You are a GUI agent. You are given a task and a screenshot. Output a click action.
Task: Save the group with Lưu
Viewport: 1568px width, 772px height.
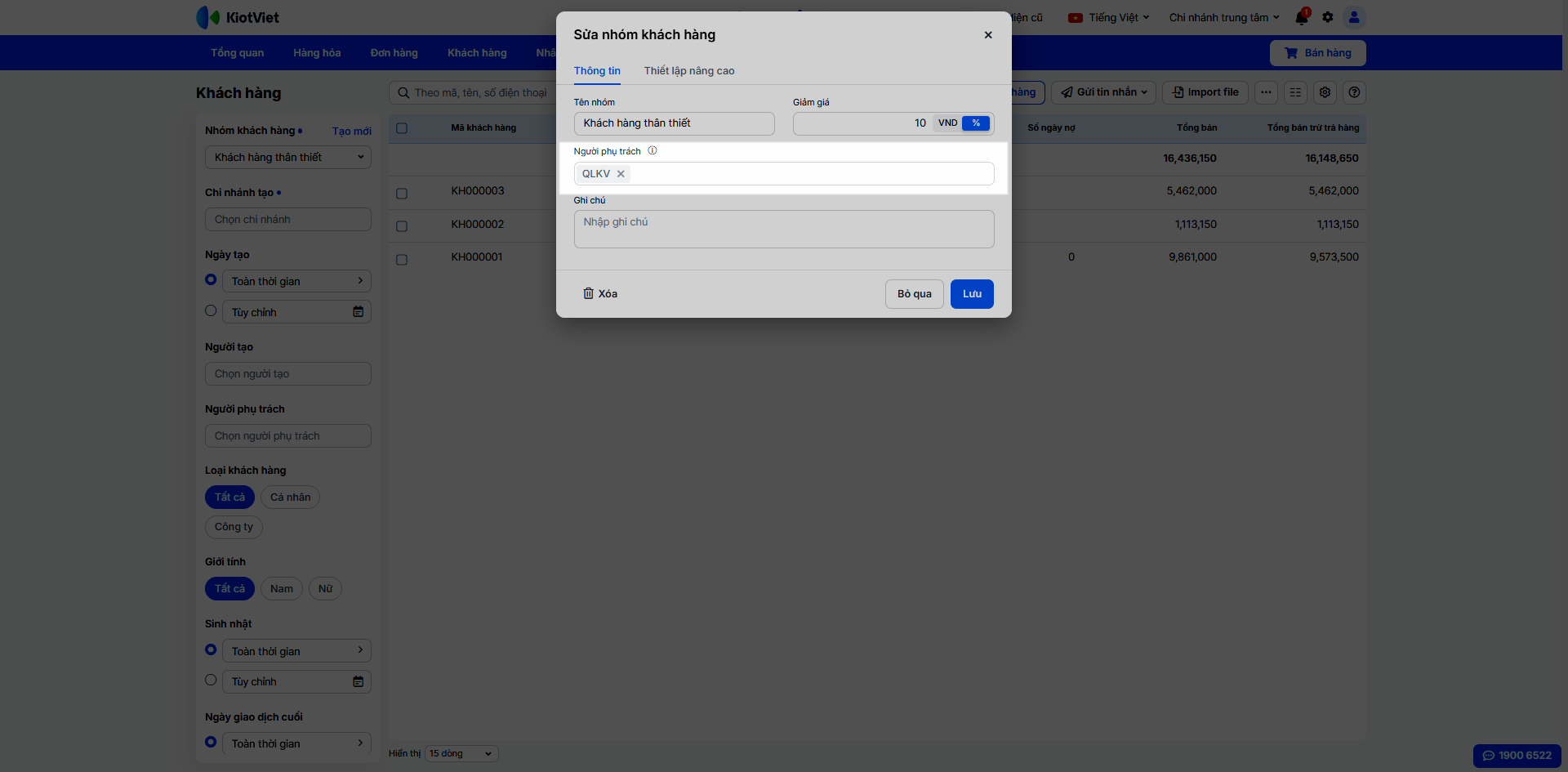click(972, 294)
